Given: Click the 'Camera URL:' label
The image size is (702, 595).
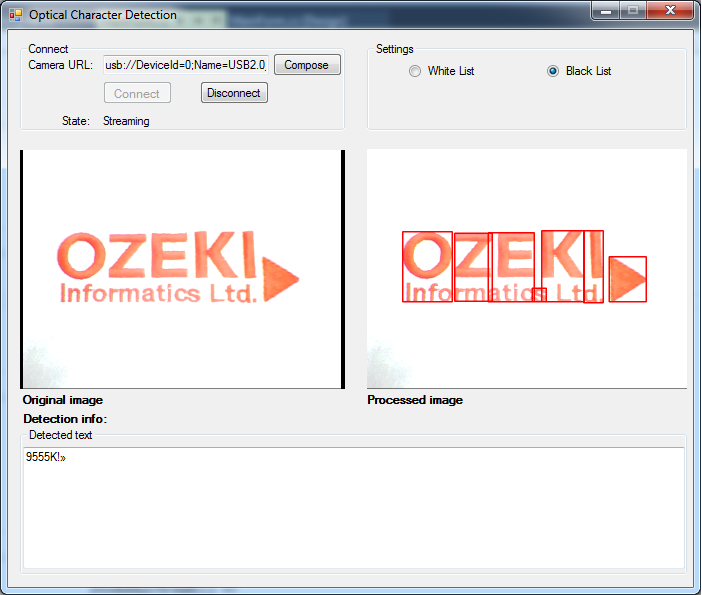Looking at the screenshot, I should 60,65.
